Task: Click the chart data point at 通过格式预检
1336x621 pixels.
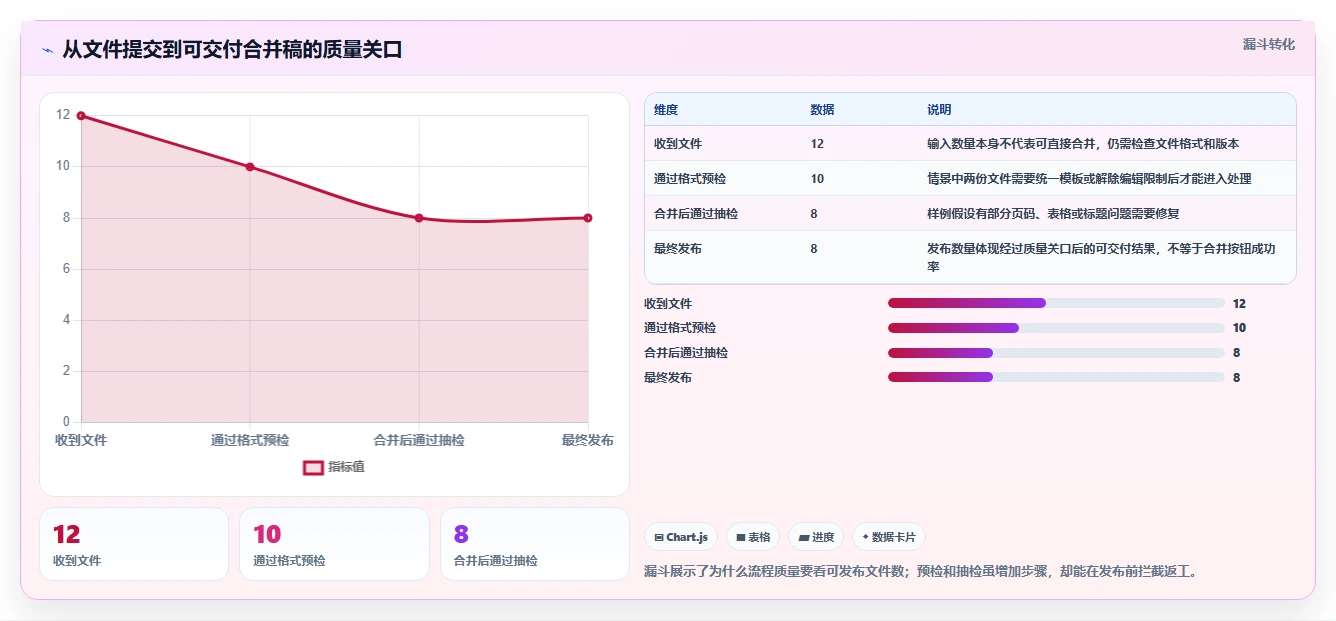Action: (x=250, y=167)
